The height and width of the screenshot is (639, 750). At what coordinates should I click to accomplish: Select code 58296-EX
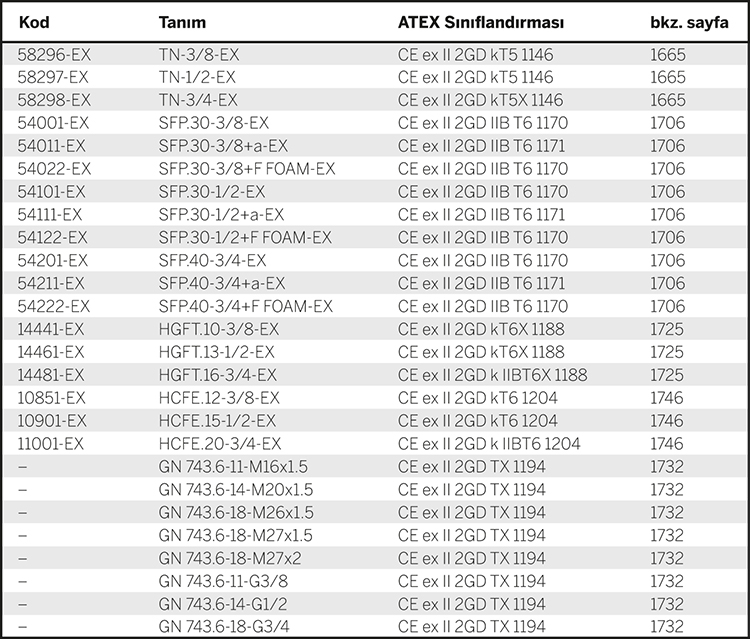pyautogui.click(x=54, y=55)
